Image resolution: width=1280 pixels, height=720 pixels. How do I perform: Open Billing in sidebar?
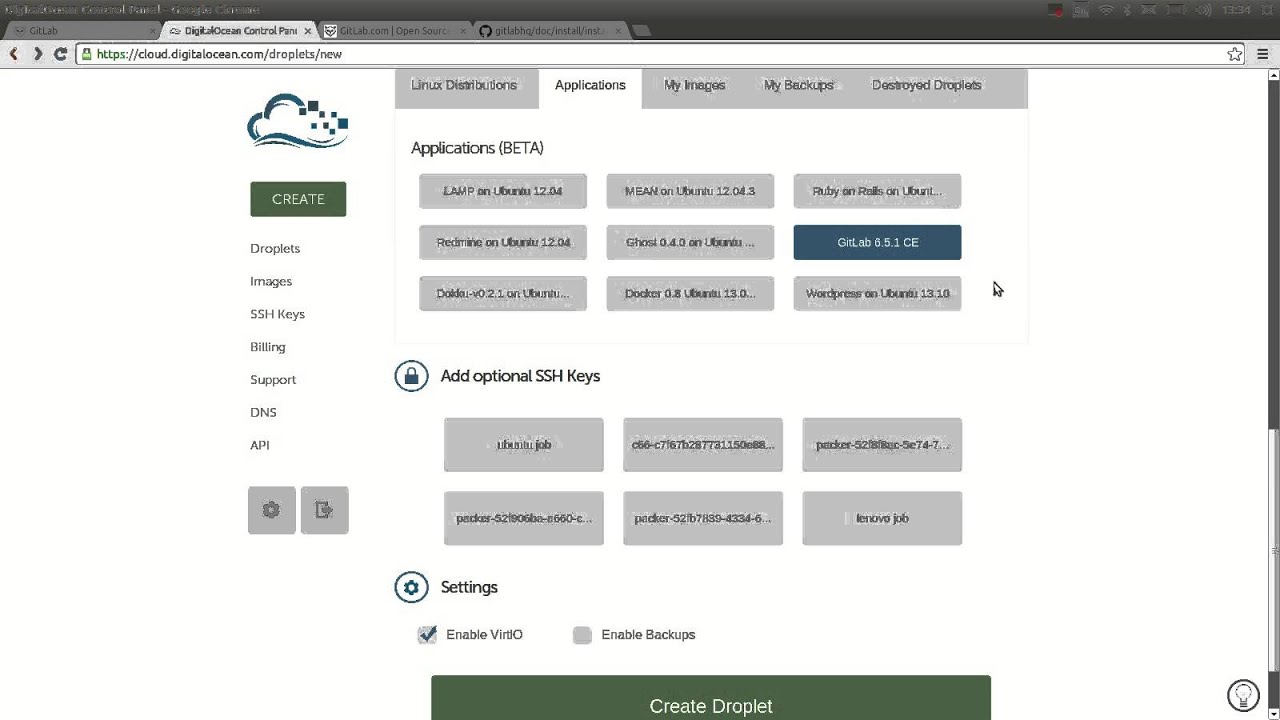(268, 347)
